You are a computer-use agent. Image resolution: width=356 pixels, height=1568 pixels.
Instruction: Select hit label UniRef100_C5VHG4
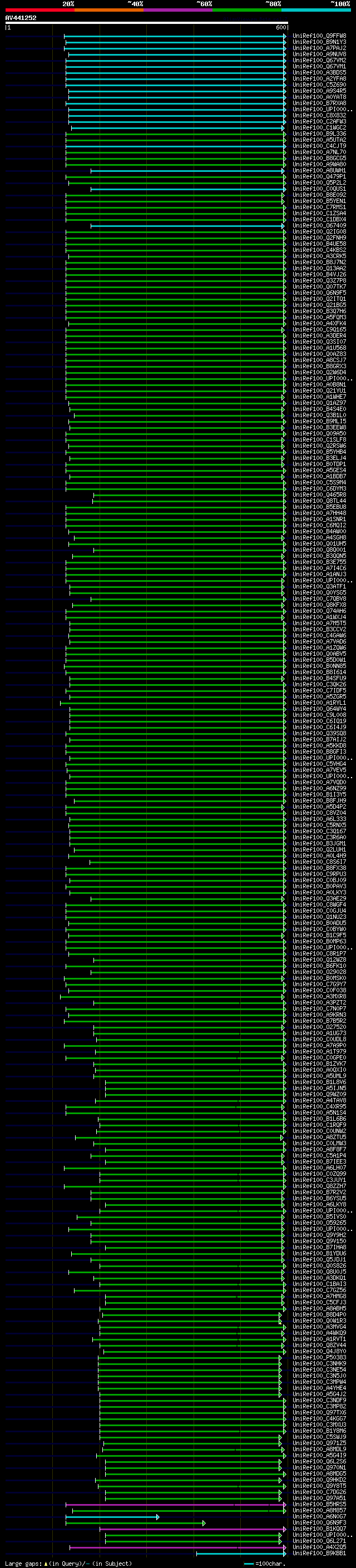click(319, 763)
